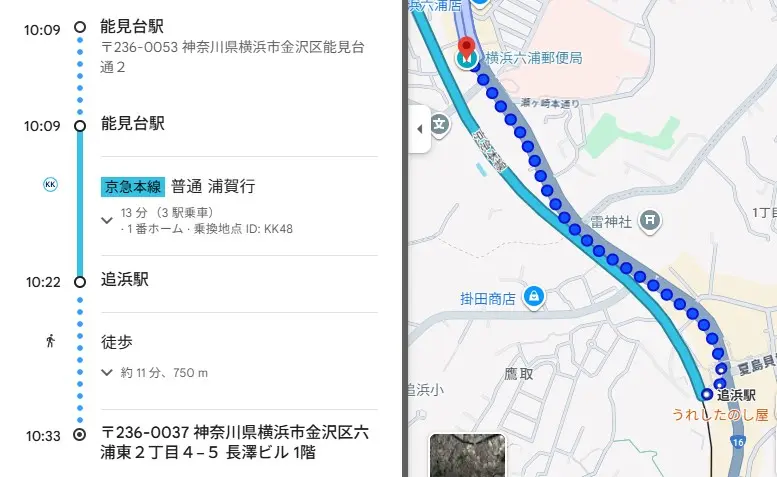Viewport: 777px width, 477px height.
Task: Click the 追浜駅 station circle on map
Action: 706,394
